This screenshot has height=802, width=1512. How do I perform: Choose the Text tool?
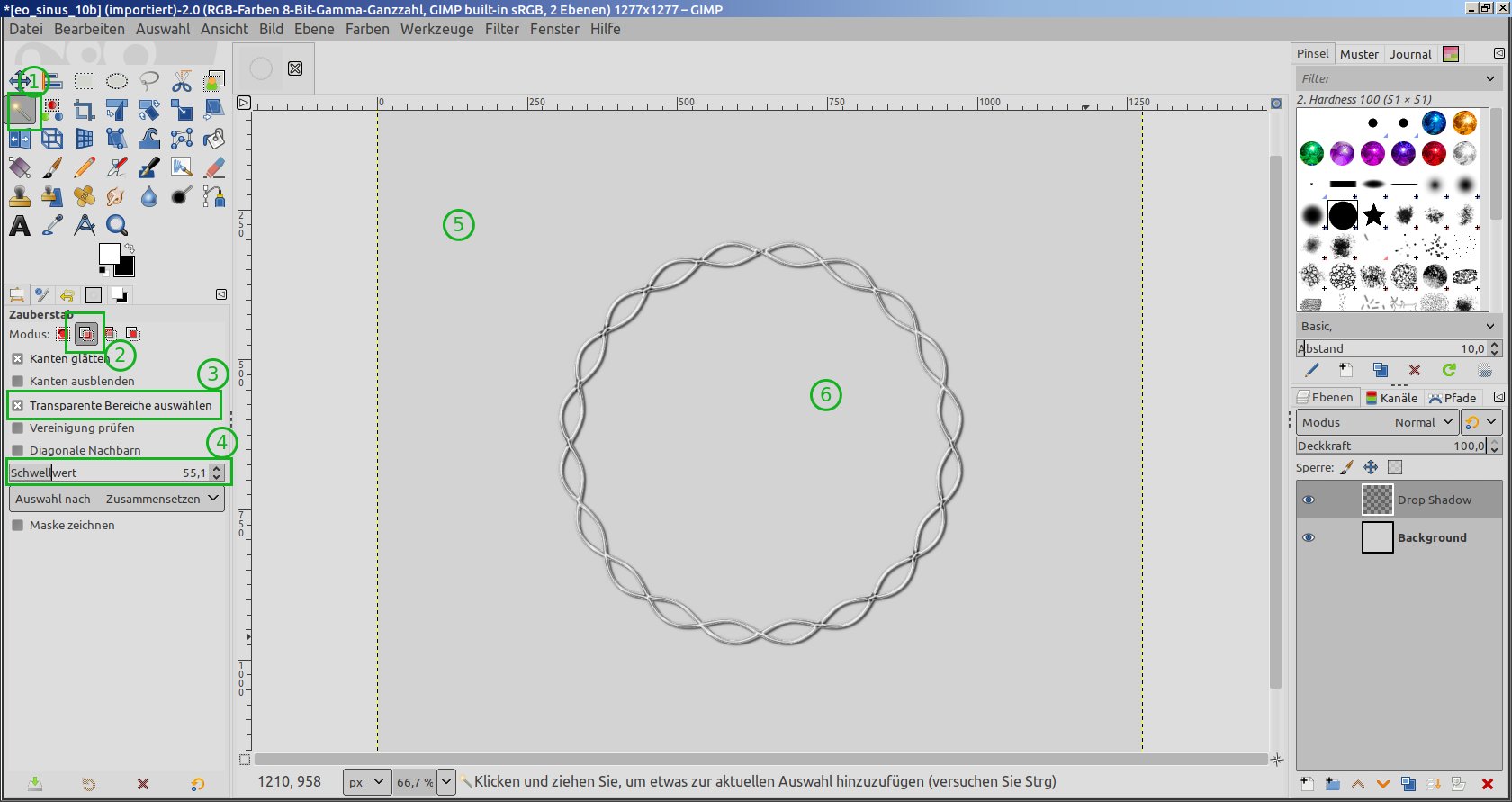pos(20,226)
